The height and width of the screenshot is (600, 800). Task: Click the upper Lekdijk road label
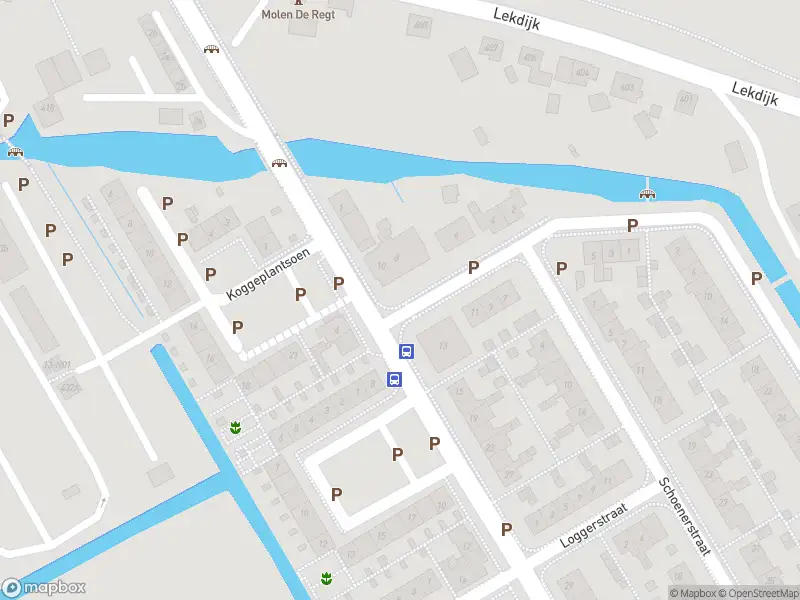click(x=516, y=18)
